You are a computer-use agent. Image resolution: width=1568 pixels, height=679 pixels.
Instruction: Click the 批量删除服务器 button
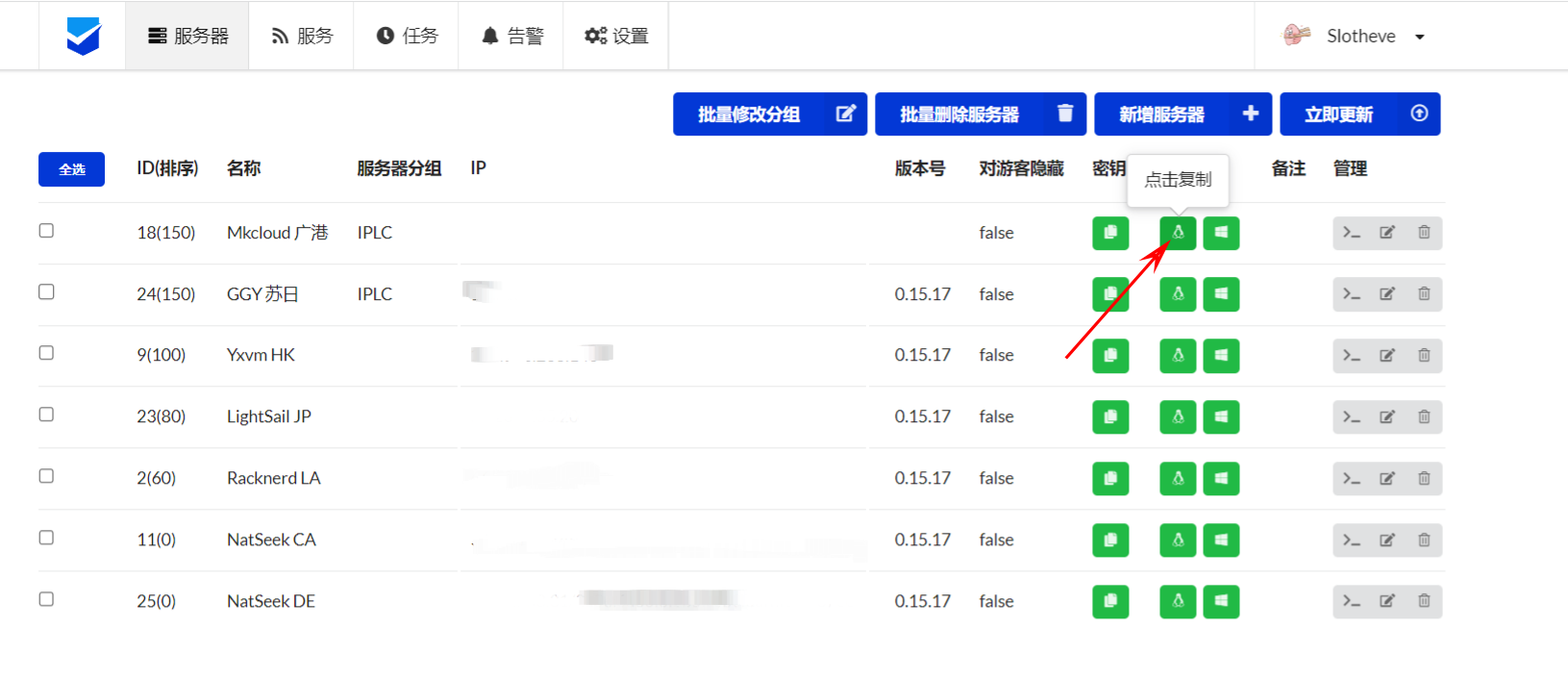pos(980,114)
